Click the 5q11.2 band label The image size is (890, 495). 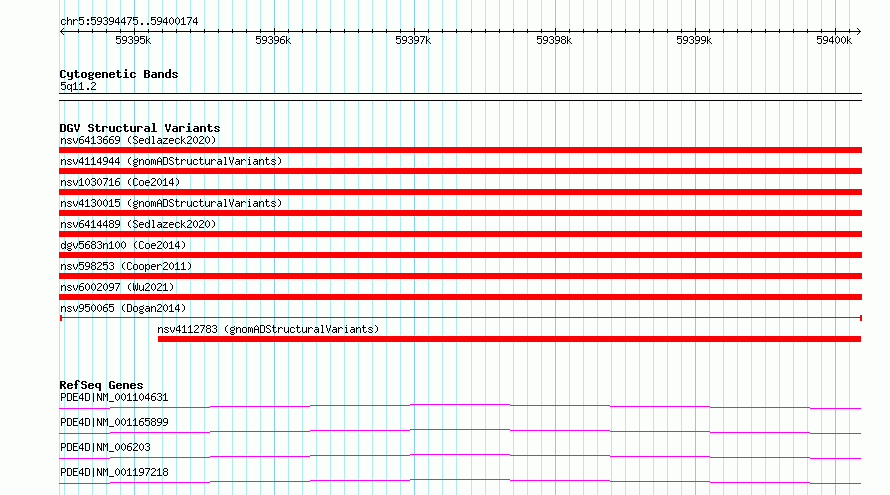(78, 86)
